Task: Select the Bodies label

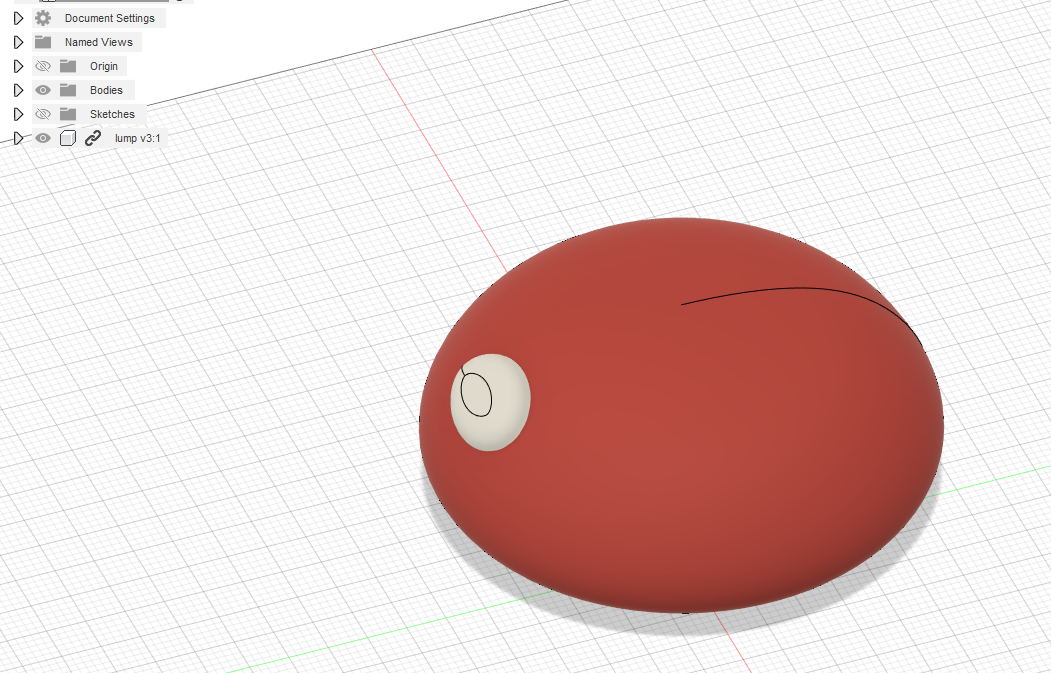Action: coord(107,90)
